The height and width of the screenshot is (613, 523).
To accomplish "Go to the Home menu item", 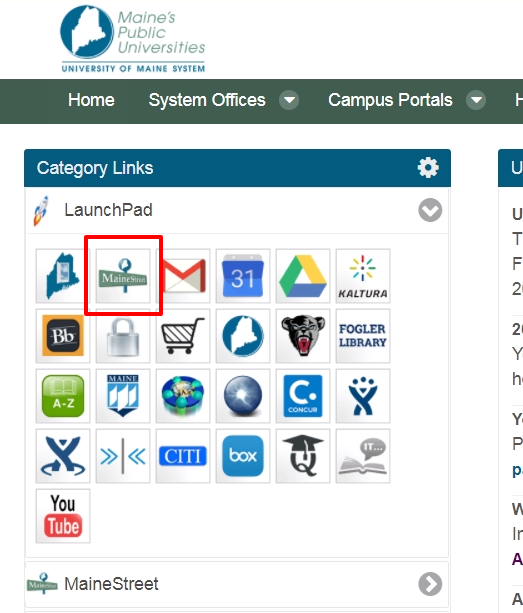I will coord(91,100).
